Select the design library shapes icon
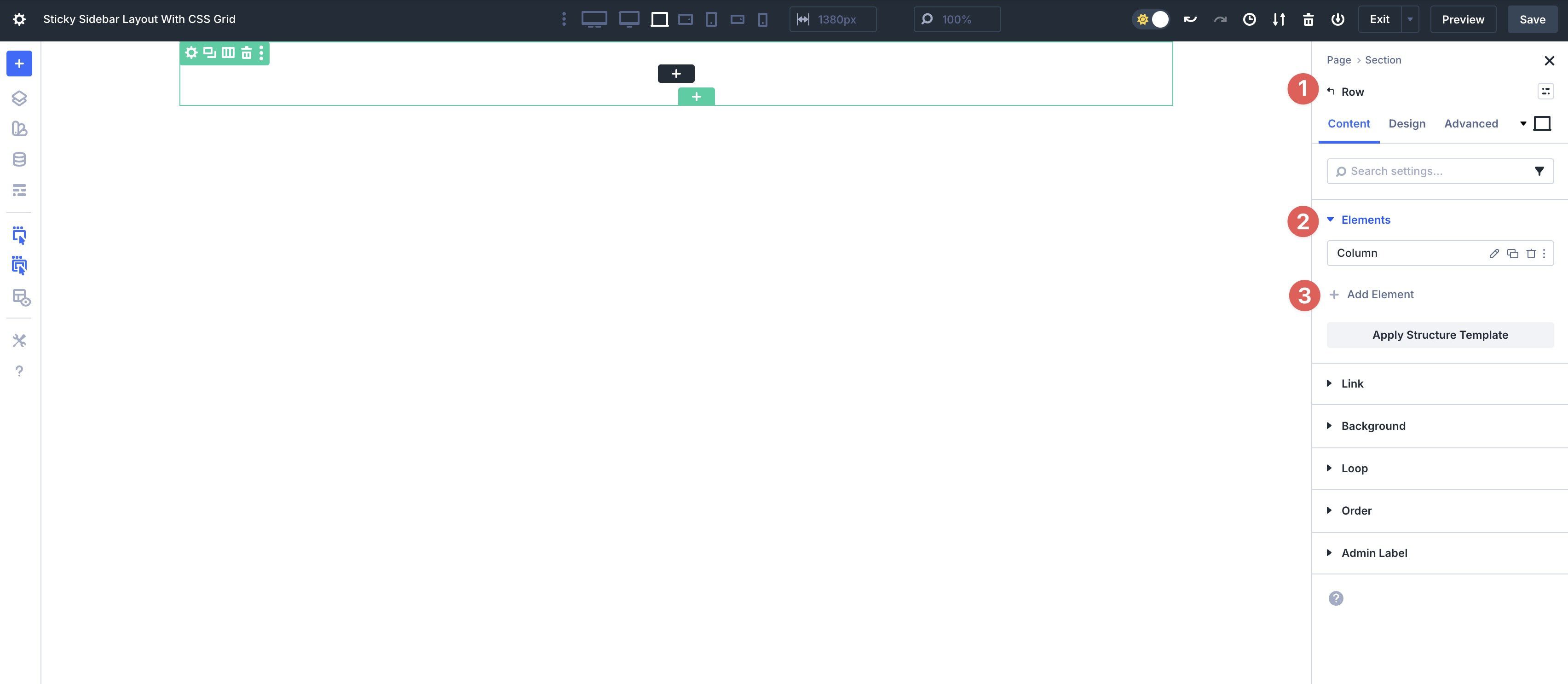This screenshot has height=684, width=1568. 19,129
